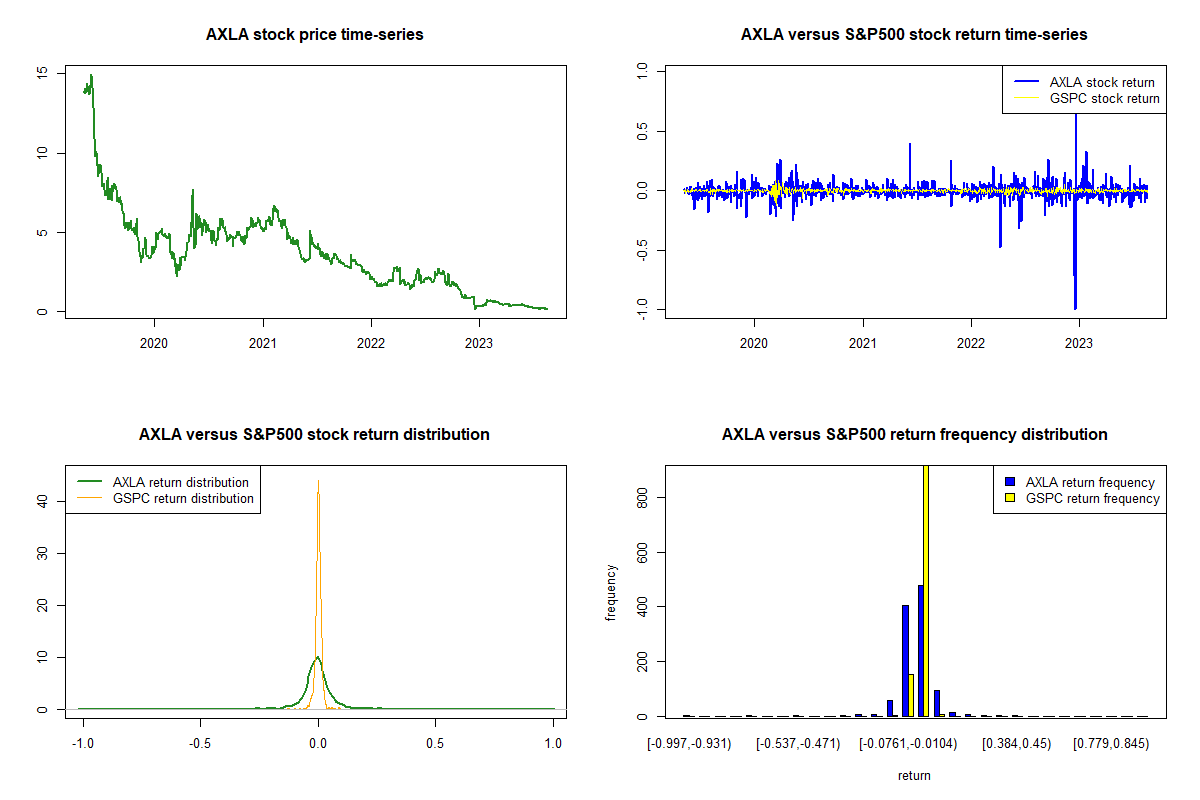
Task: Click the yellow GSPC return frequency legend swatch
Action: point(1011,498)
